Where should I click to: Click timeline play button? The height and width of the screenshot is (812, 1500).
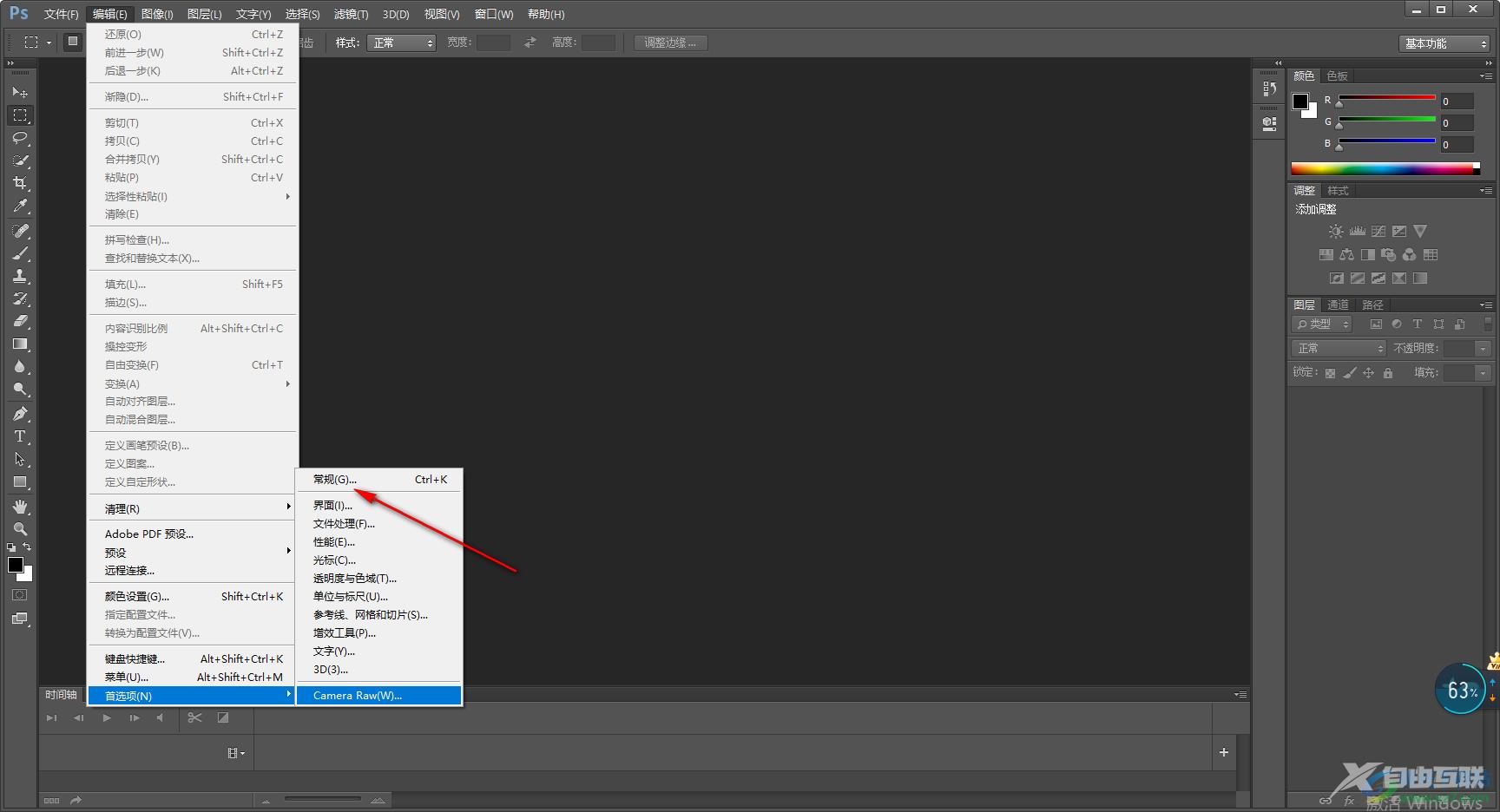[x=107, y=717]
